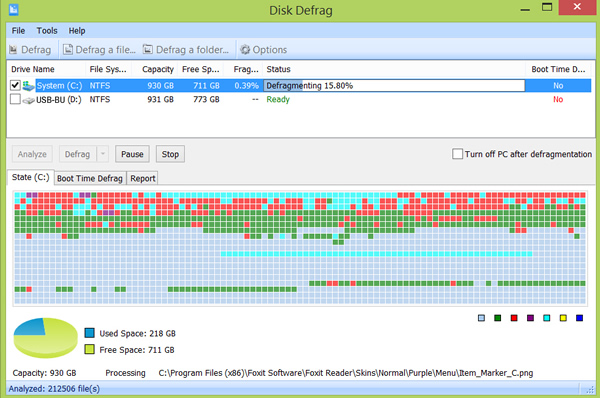Click the Used Space: 218 GB text

(137, 333)
